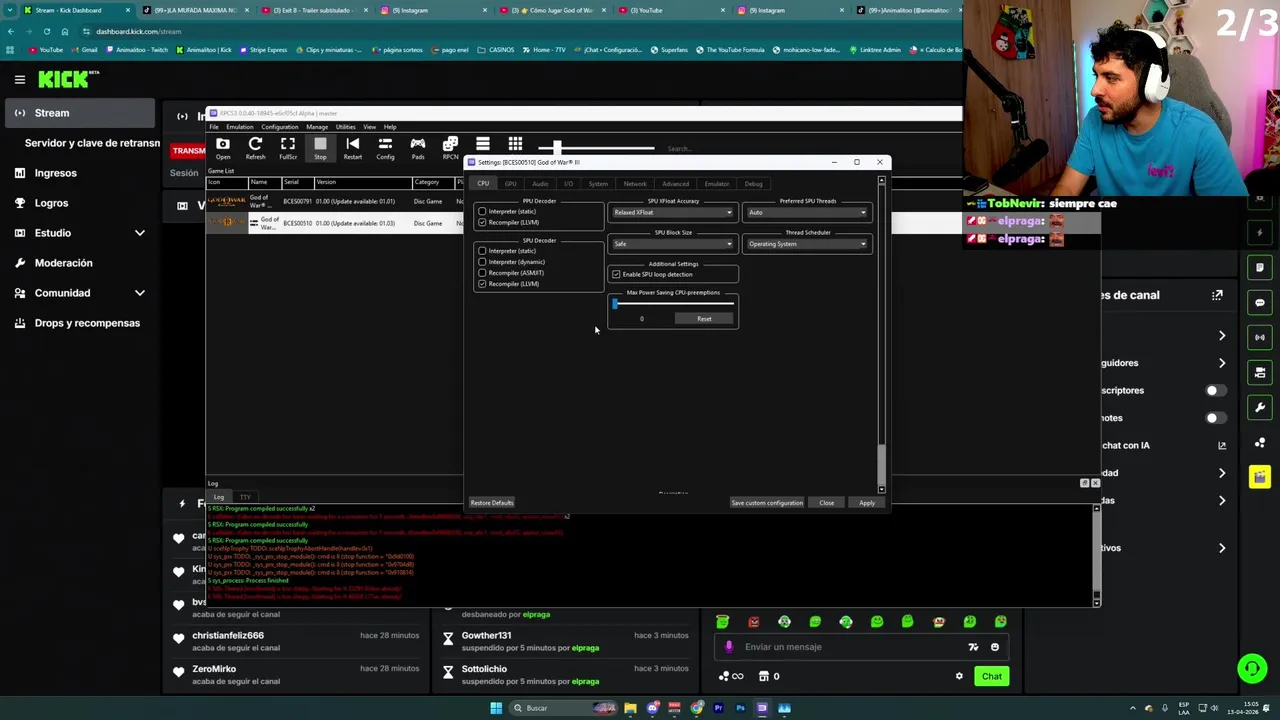
Task: Click the red angry emote above chat input
Action: point(753,622)
